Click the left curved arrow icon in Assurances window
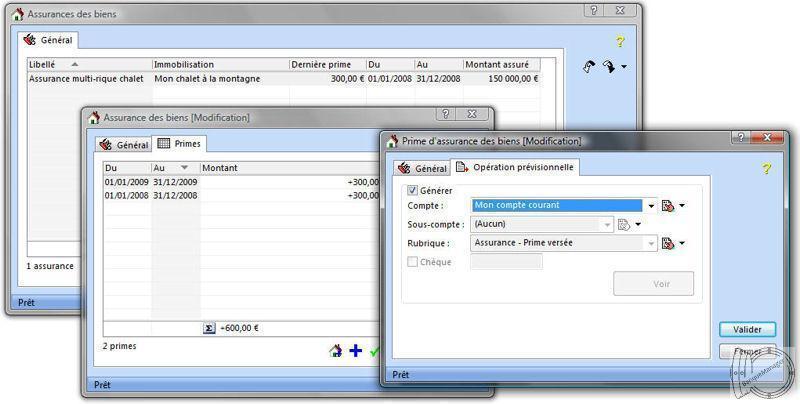800x404 pixels. click(589, 67)
